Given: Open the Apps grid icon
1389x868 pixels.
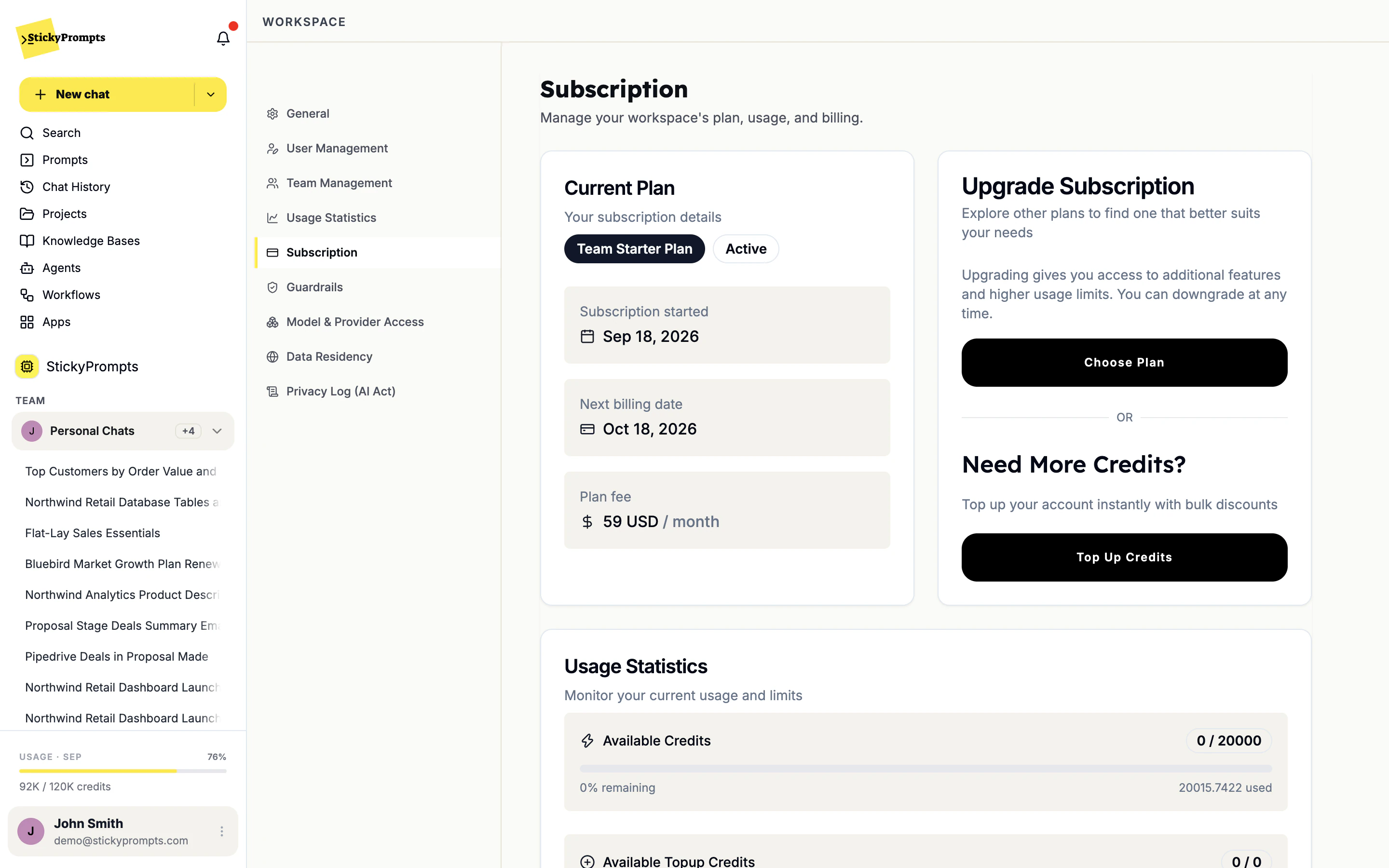Looking at the screenshot, I should pyautogui.click(x=27, y=322).
